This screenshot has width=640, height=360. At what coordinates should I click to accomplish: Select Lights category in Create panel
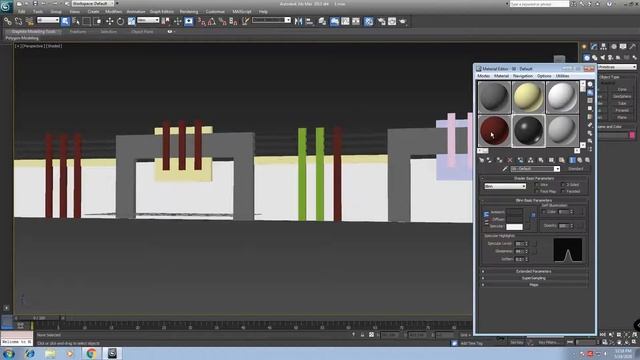tap(603, 58)
